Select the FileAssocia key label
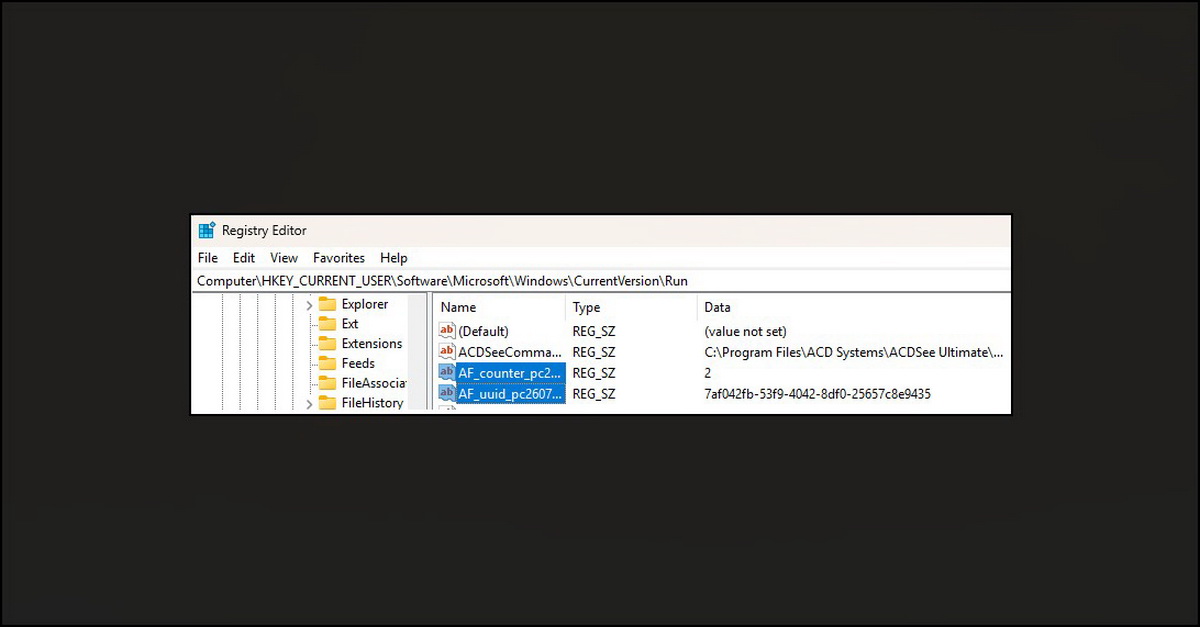 [x=374, y=383]
